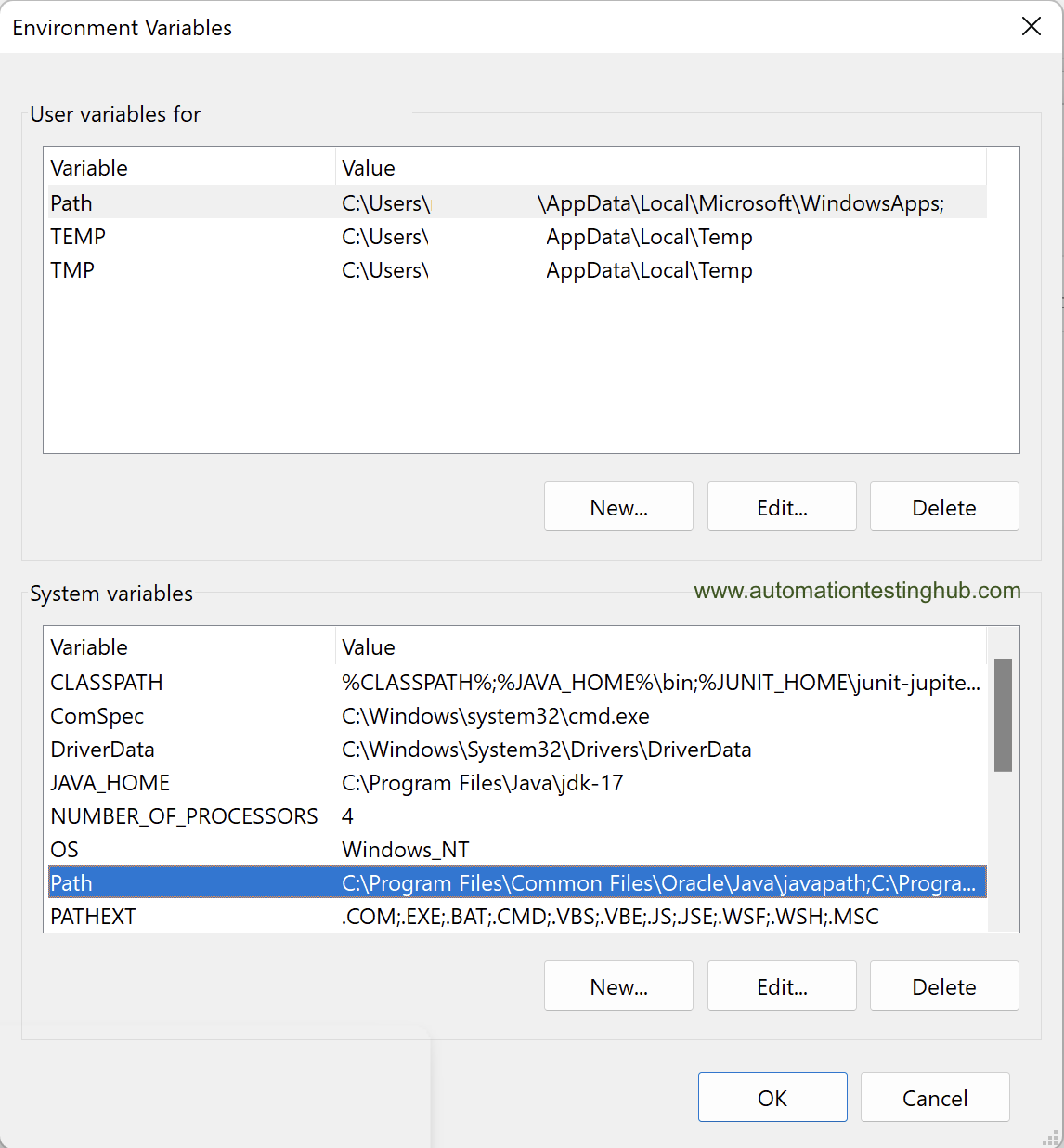Click New under system variables

click(618, 985)
